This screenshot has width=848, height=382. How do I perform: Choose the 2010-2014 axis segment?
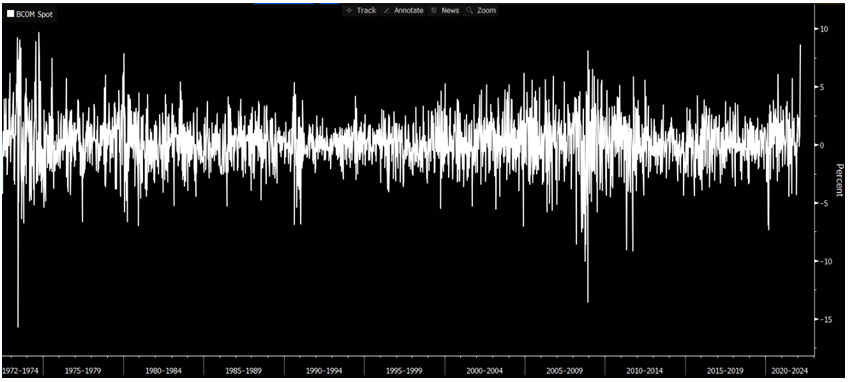[x=645, y=371]
